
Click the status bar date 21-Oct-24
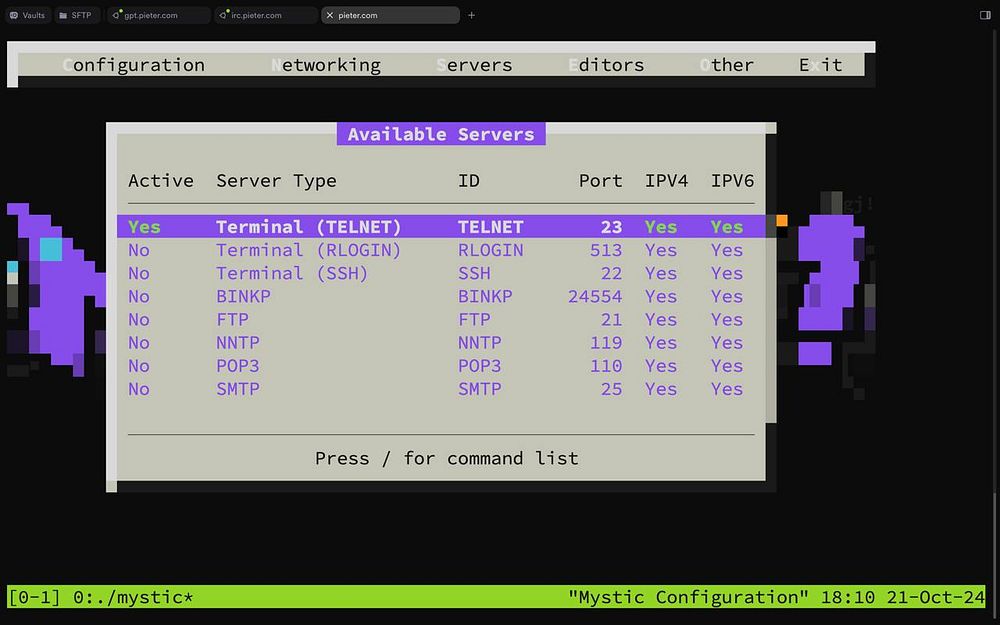point(936,598)
